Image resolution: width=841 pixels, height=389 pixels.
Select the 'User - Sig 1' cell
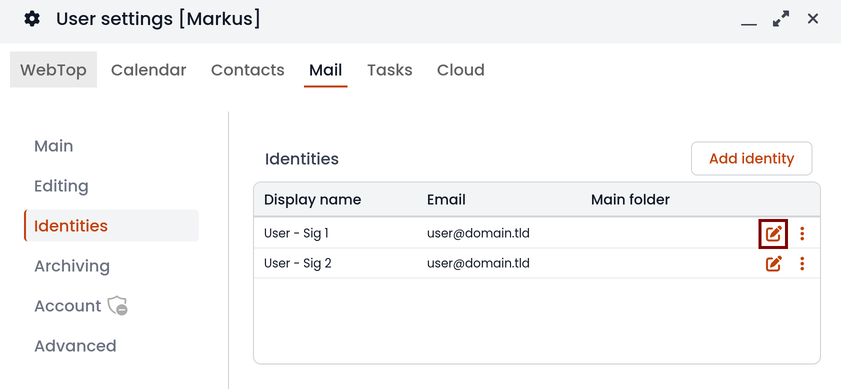296,233
